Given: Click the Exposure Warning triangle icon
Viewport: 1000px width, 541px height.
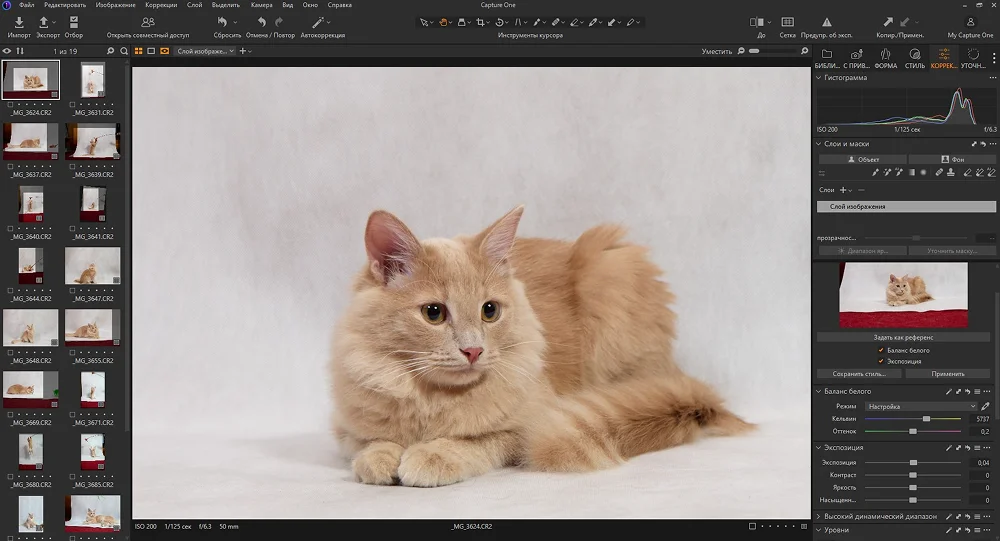Looking at the screenshot, I should [x=826, y=22].
